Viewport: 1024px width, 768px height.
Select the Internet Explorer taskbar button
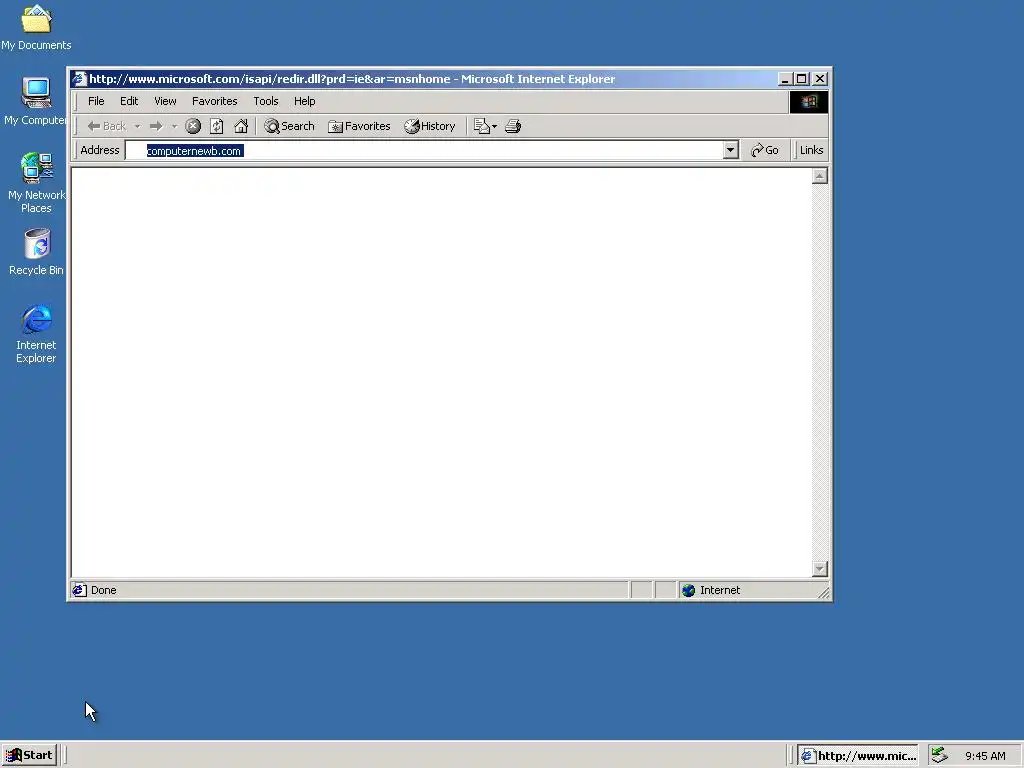858,756
